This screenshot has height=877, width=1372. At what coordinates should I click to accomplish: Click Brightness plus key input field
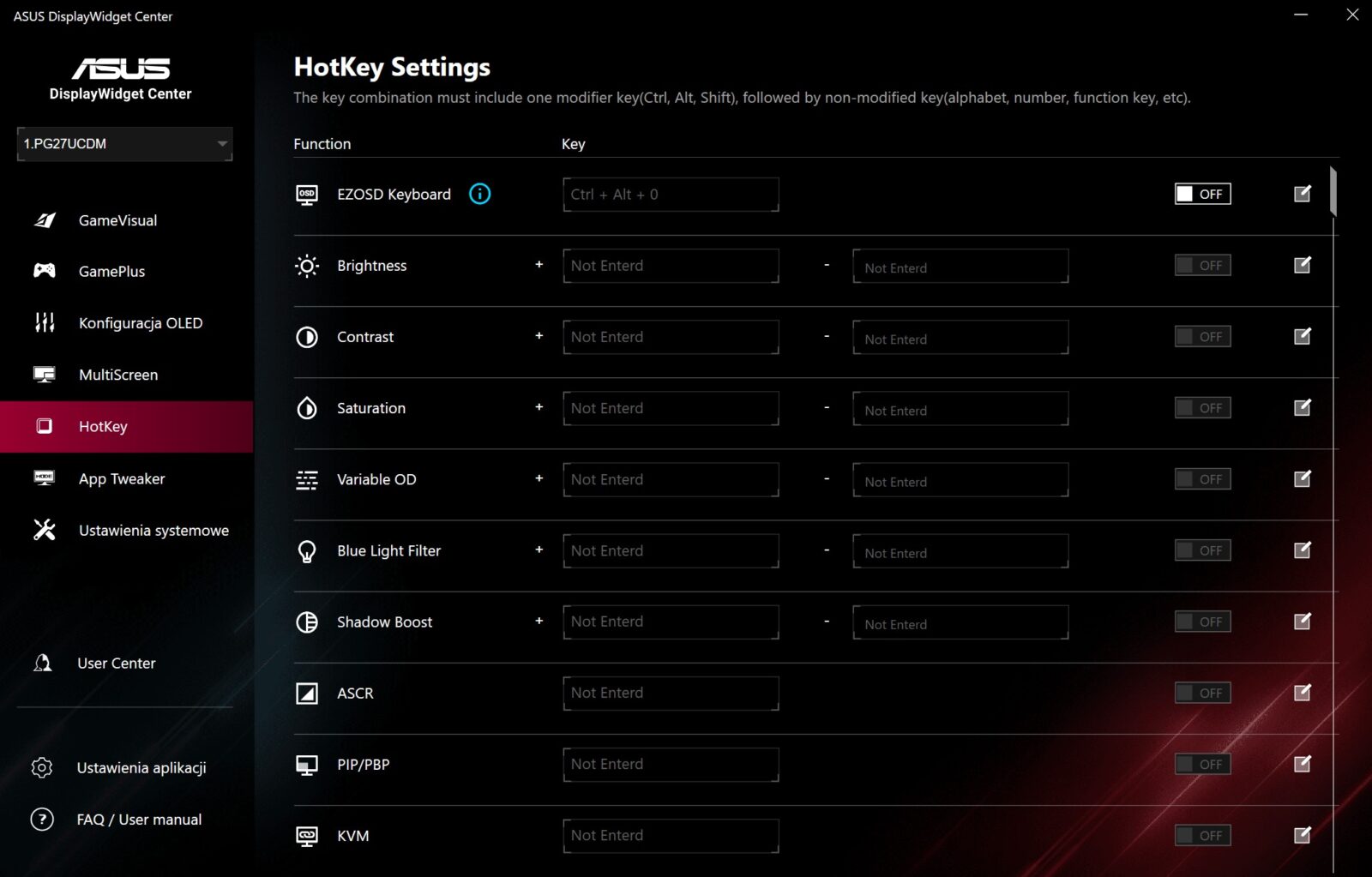pos(671,266)
